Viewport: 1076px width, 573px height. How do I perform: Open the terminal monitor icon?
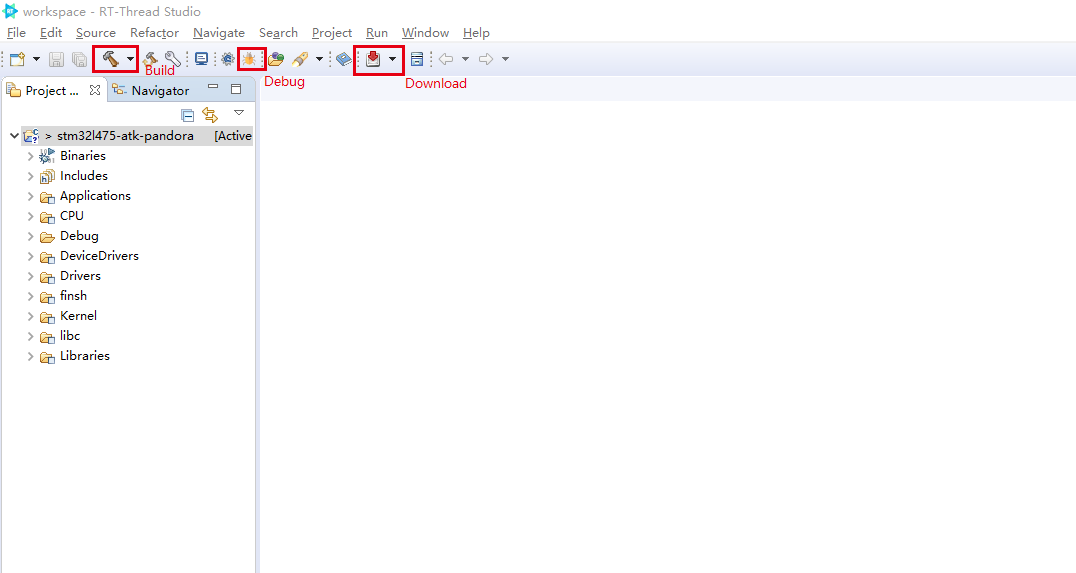[201, 59]
